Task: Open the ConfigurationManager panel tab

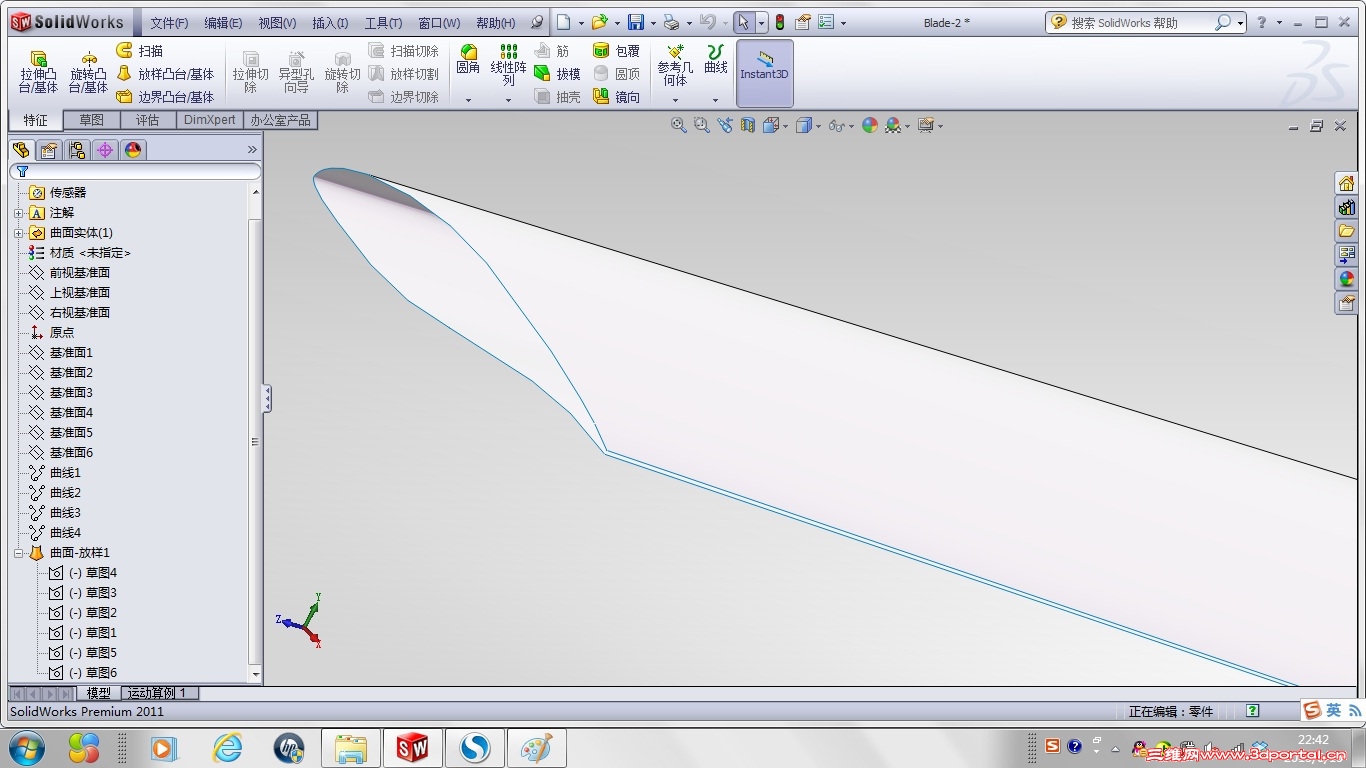Action: [x=76, y=150]
